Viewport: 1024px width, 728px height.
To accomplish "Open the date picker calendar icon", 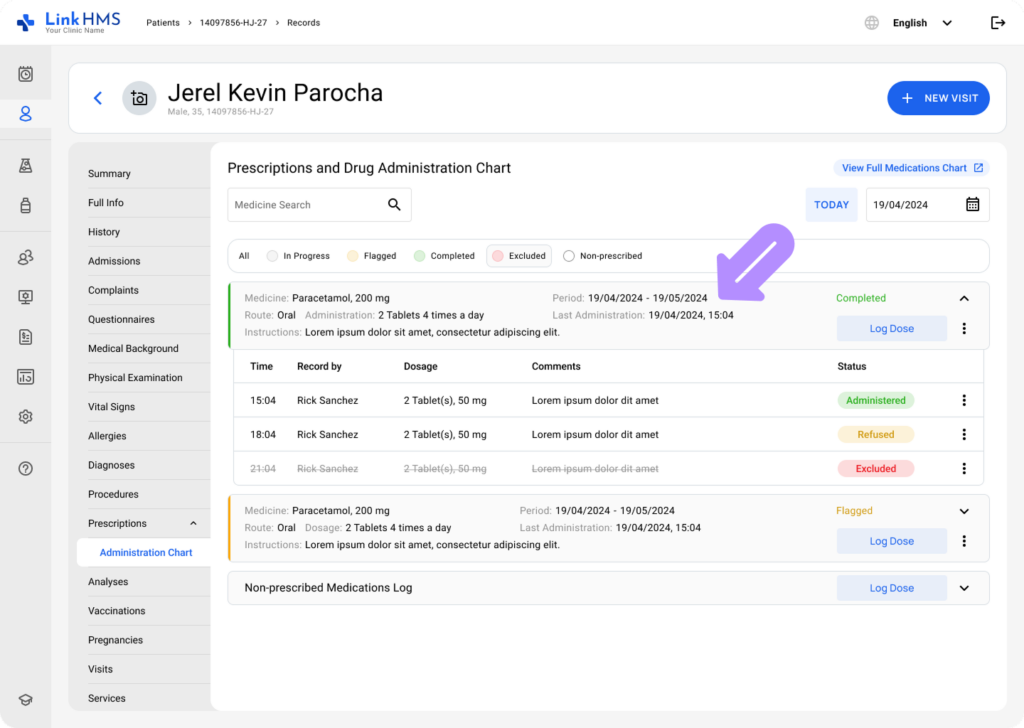I will click(972, 204).
